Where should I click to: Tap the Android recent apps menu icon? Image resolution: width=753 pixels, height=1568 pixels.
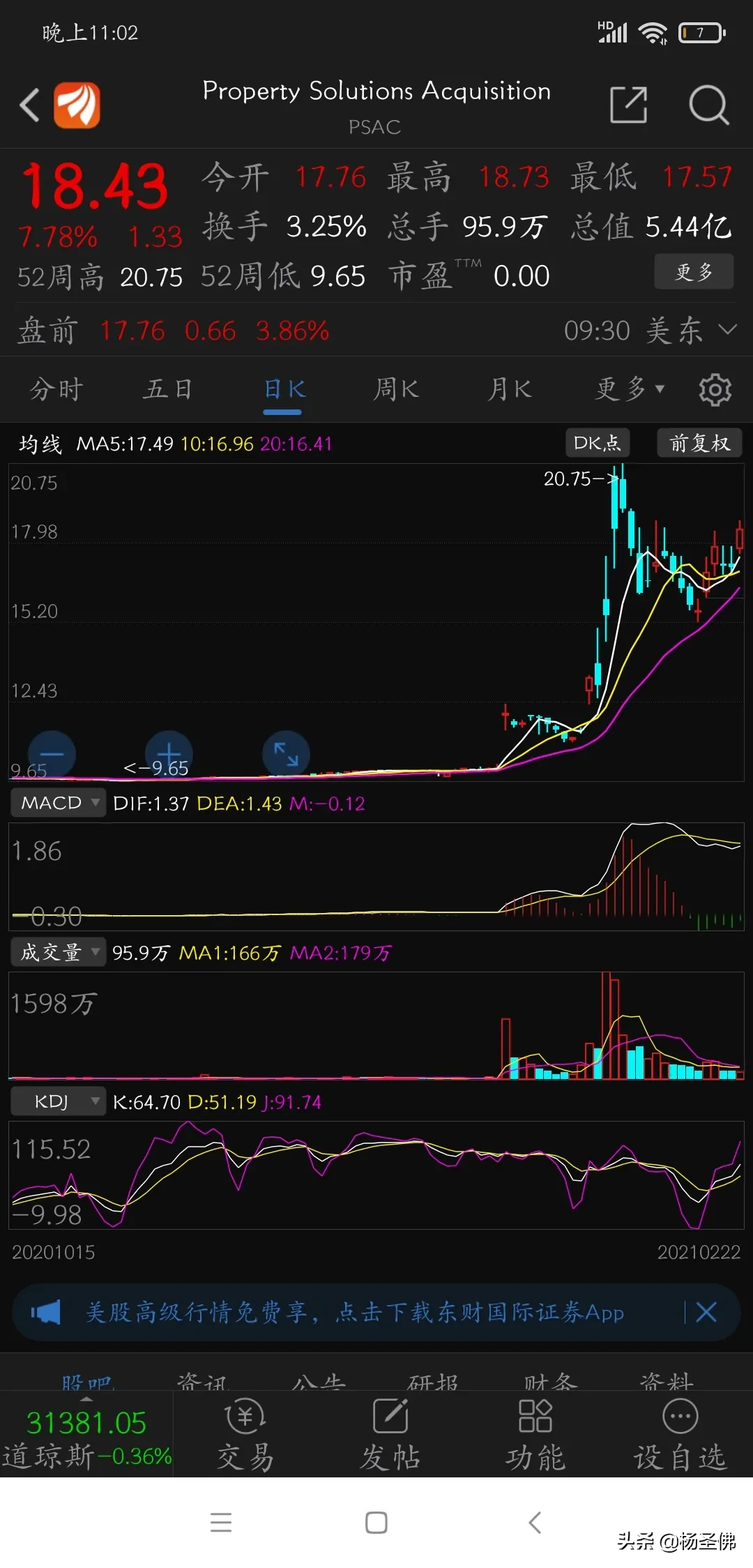[x=221, y=1522]
